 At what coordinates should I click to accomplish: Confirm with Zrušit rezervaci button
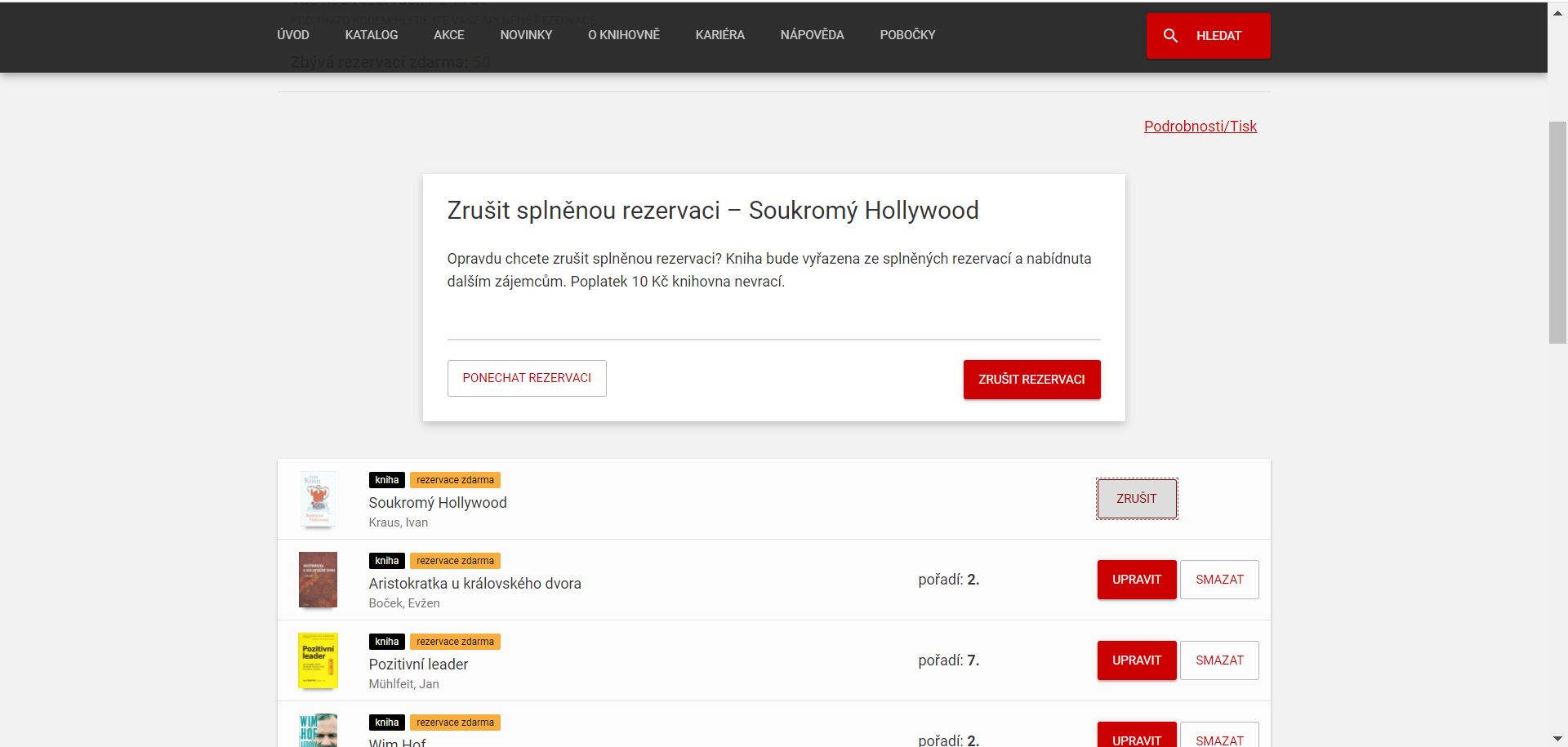(x=1031, y=380)
